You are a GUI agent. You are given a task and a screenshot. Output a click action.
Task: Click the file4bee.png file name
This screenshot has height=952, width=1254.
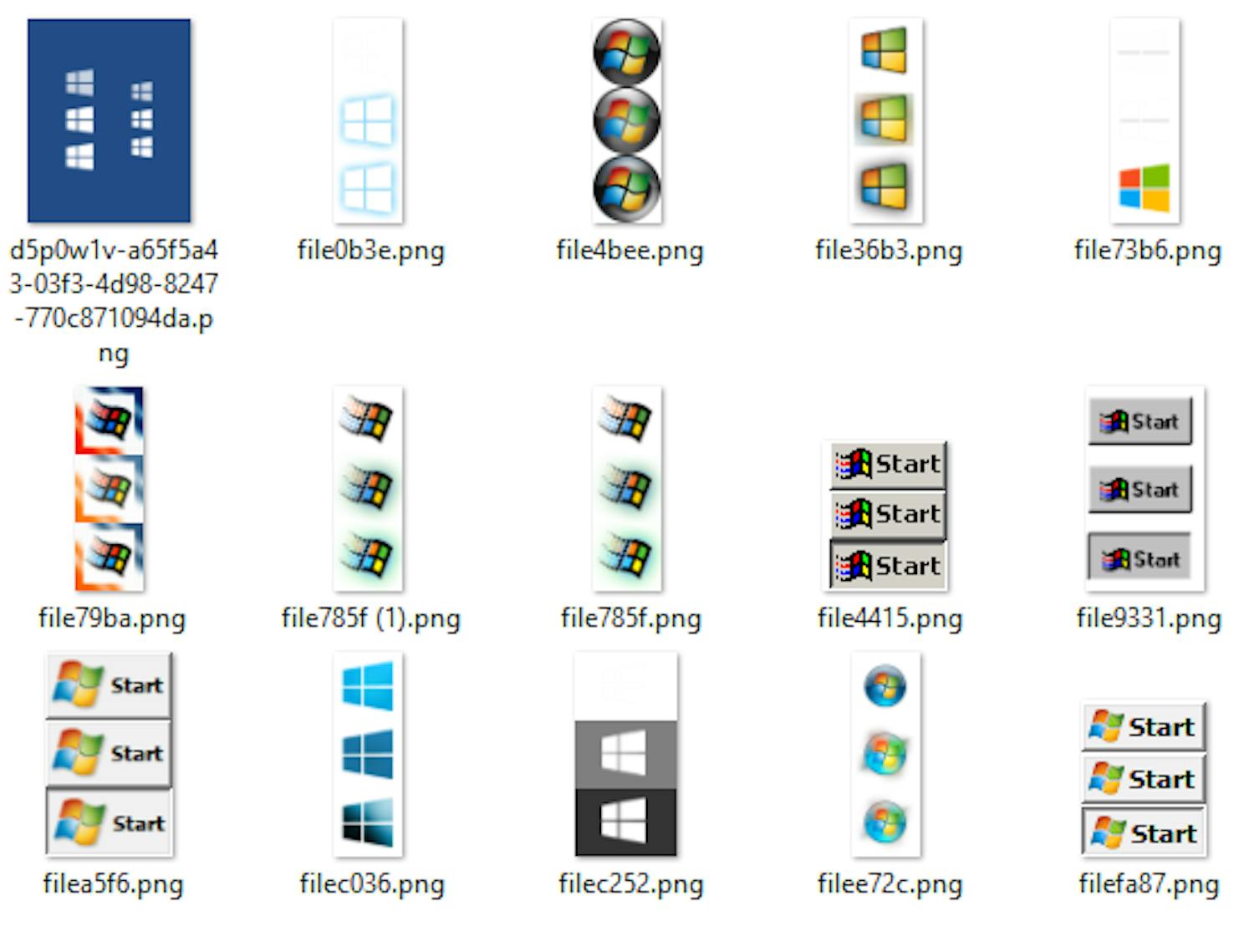[x=630, y=251]
